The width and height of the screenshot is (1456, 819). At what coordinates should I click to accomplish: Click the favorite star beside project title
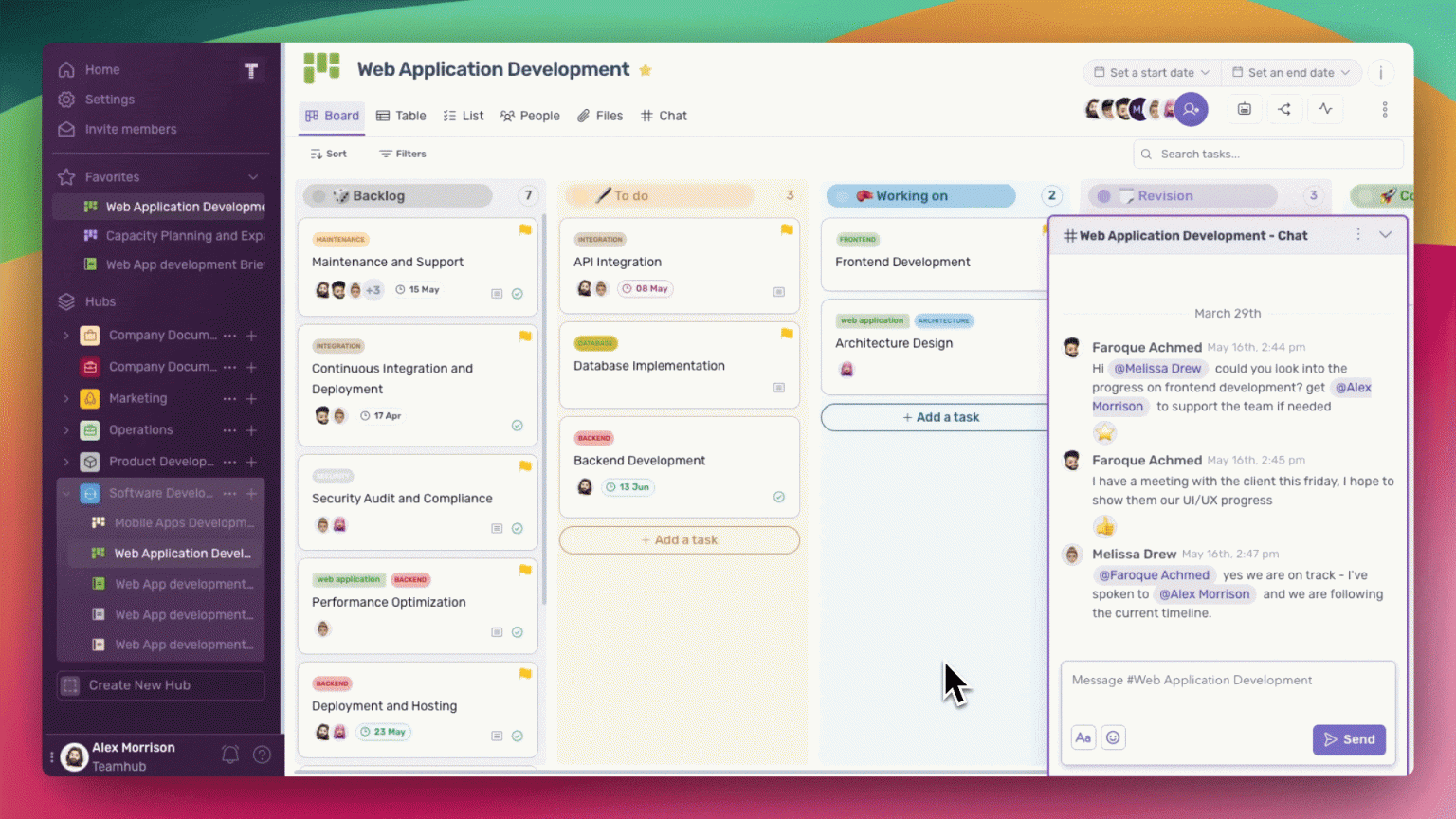tap(646, 70)
